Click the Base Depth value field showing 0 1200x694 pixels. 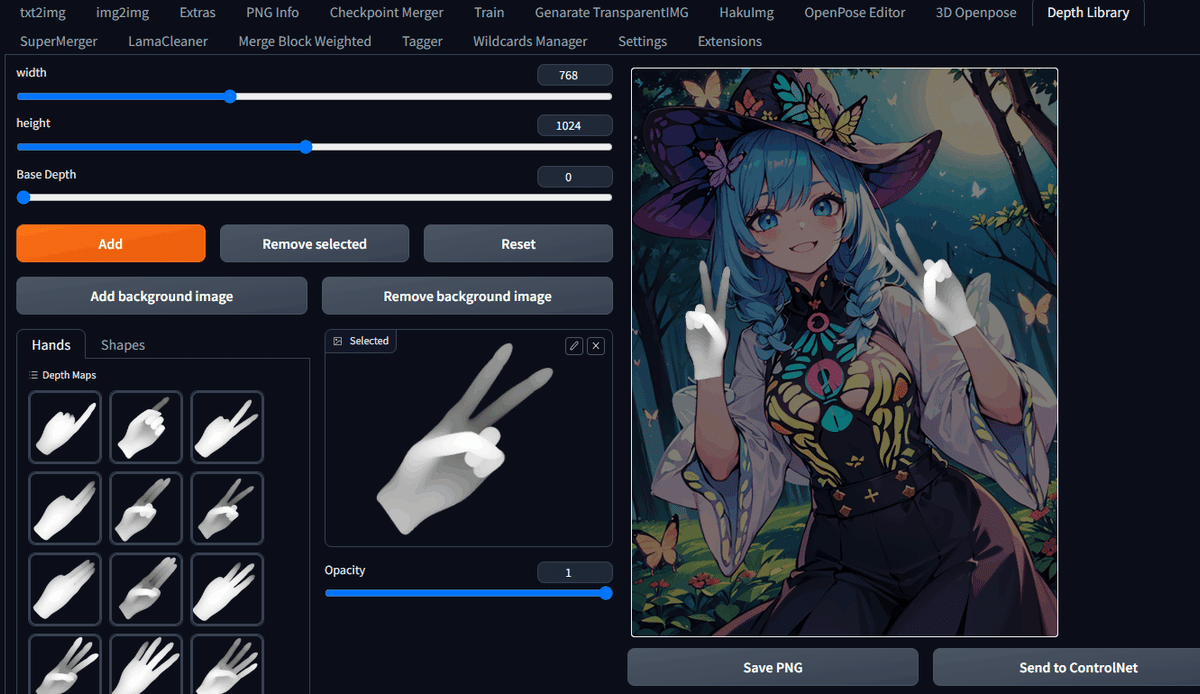click(x=575, y=177)
